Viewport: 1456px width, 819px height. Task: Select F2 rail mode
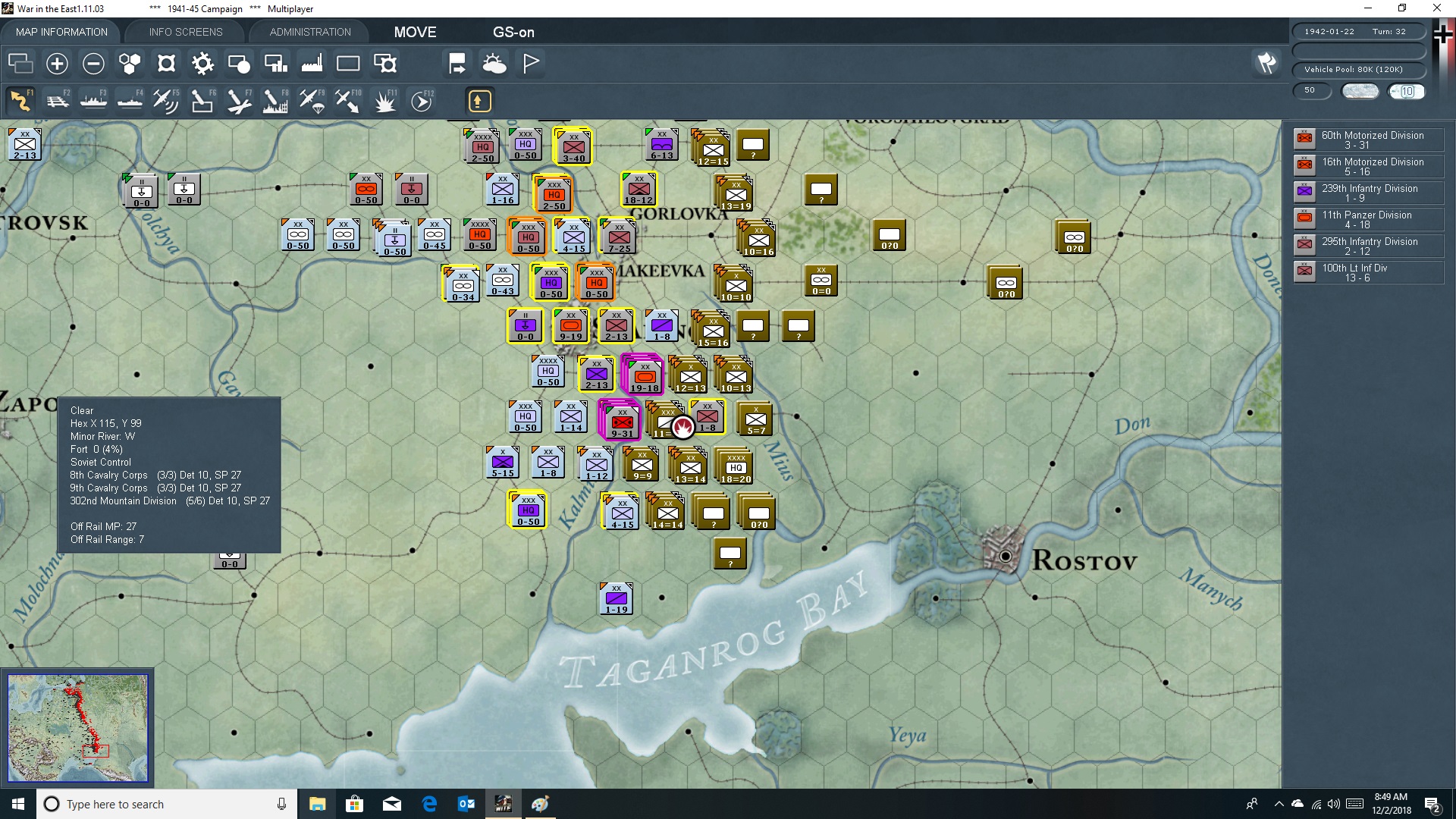click(57, 101)
